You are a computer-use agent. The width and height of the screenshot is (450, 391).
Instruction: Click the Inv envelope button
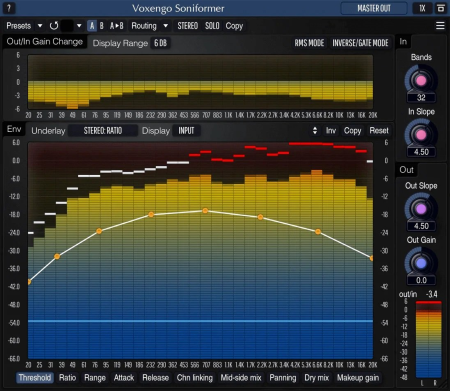331,131
